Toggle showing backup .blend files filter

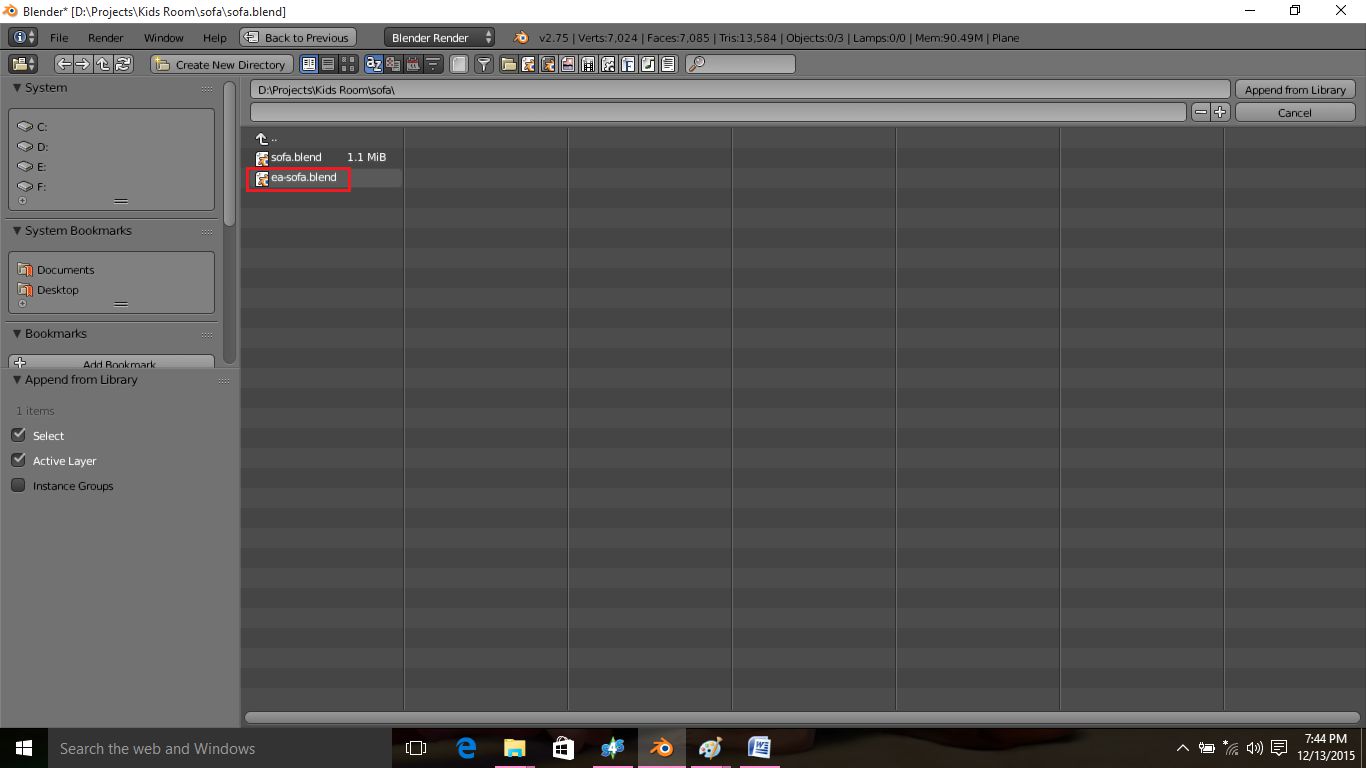pos(548,64)
